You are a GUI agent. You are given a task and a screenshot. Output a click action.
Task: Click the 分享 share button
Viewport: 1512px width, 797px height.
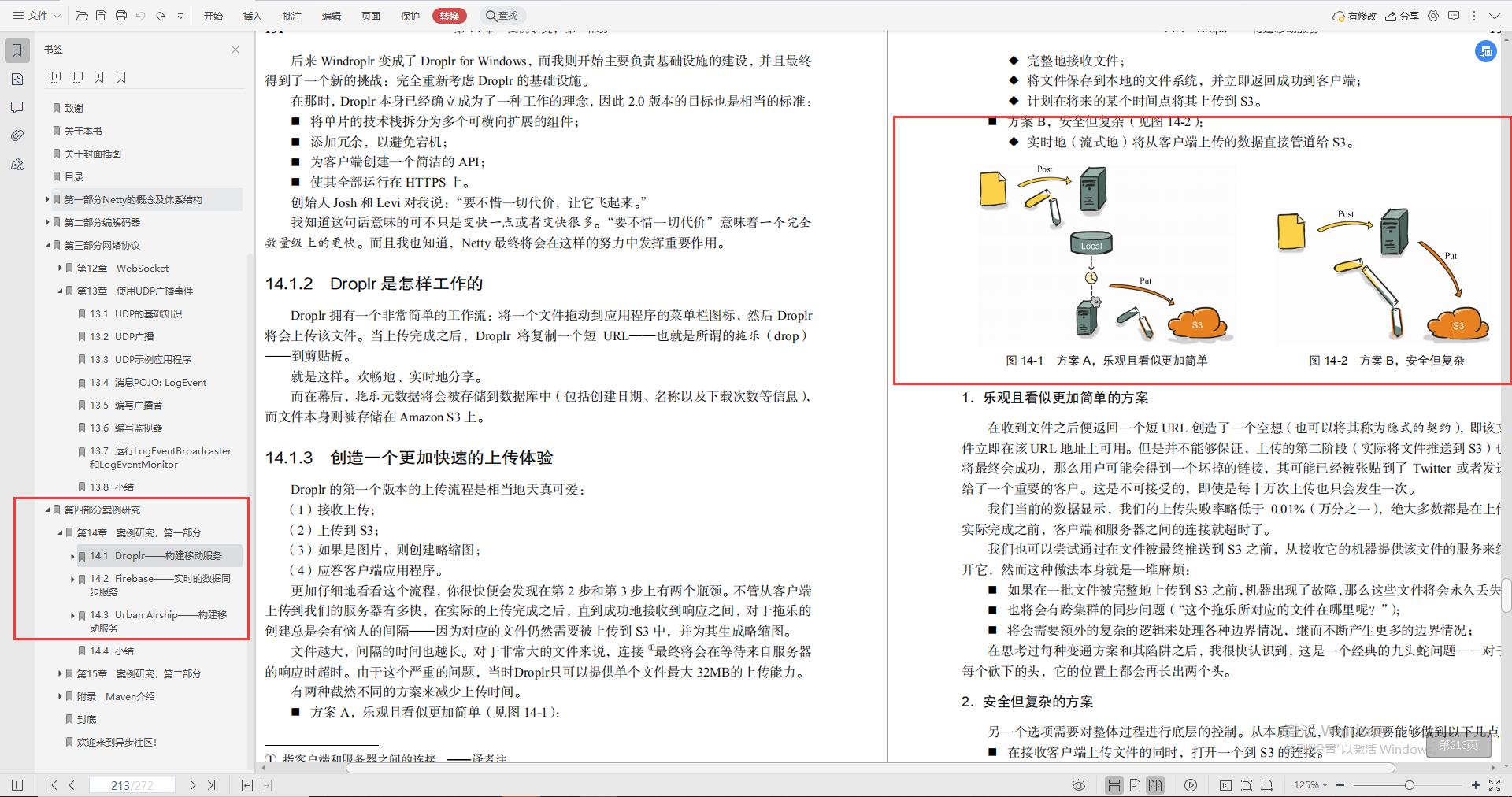click(1403, 16)
